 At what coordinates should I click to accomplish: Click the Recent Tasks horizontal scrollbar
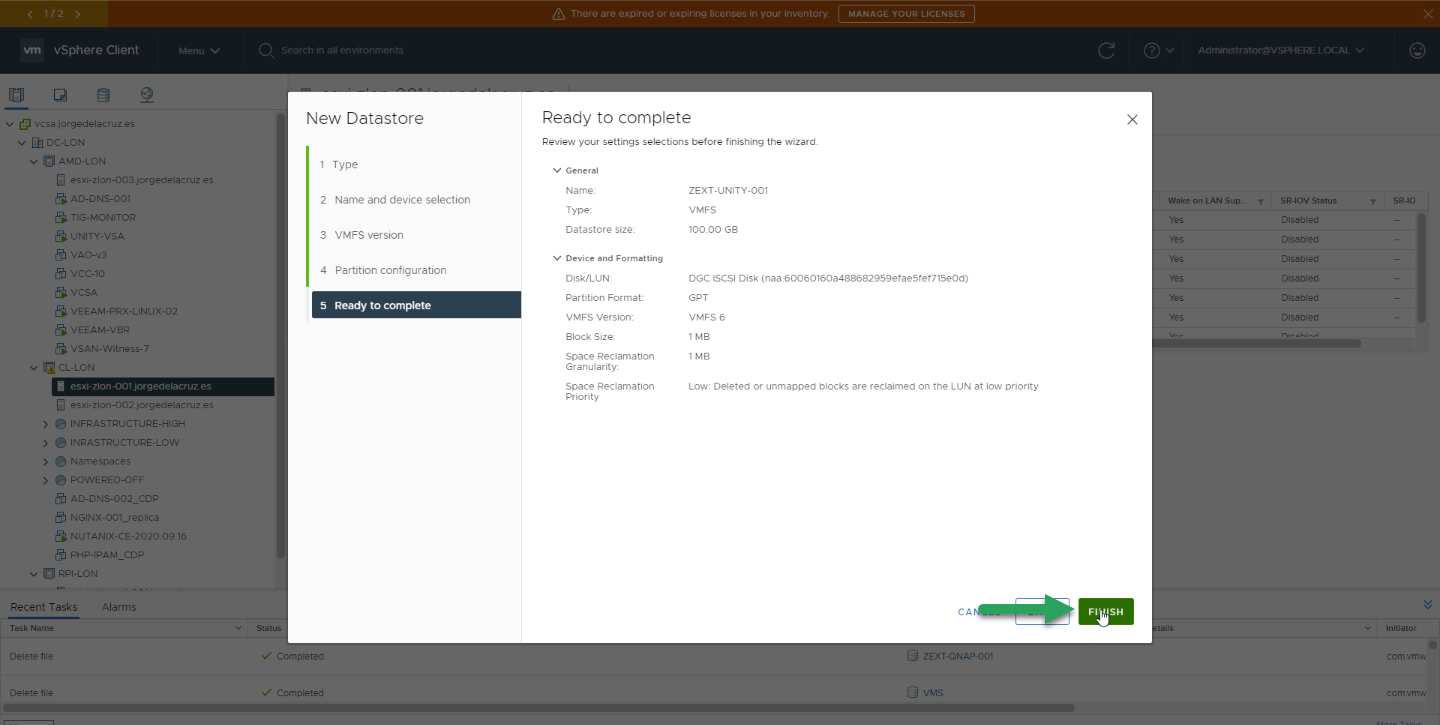(540, 708)
